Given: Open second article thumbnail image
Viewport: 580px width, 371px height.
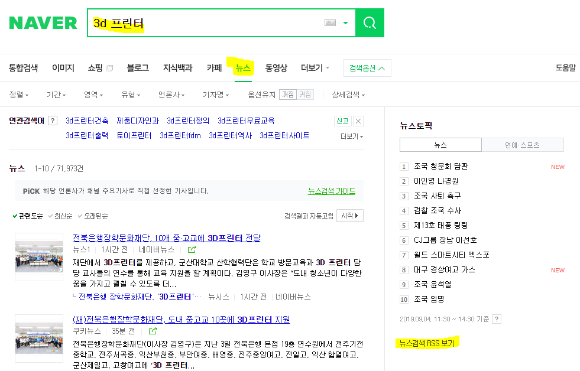Looking at the screenshot, I should click(39, 338).
